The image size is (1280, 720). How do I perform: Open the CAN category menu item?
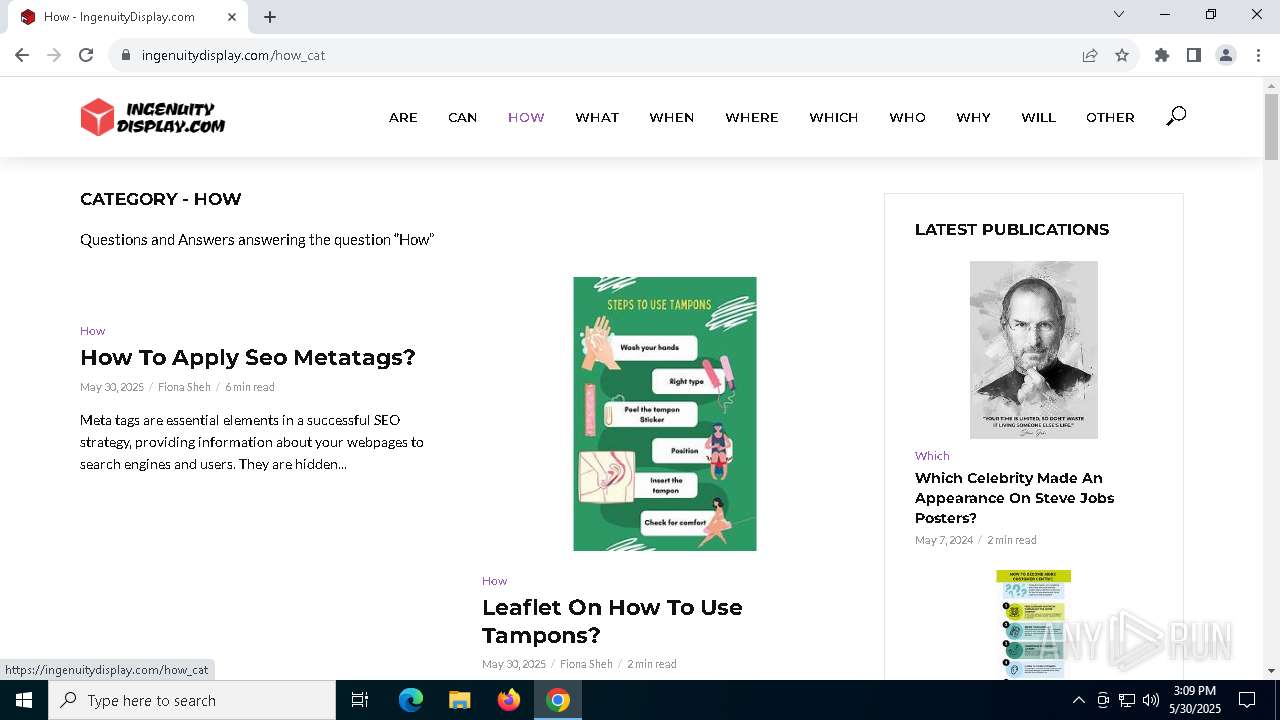(x=462, y=117)
